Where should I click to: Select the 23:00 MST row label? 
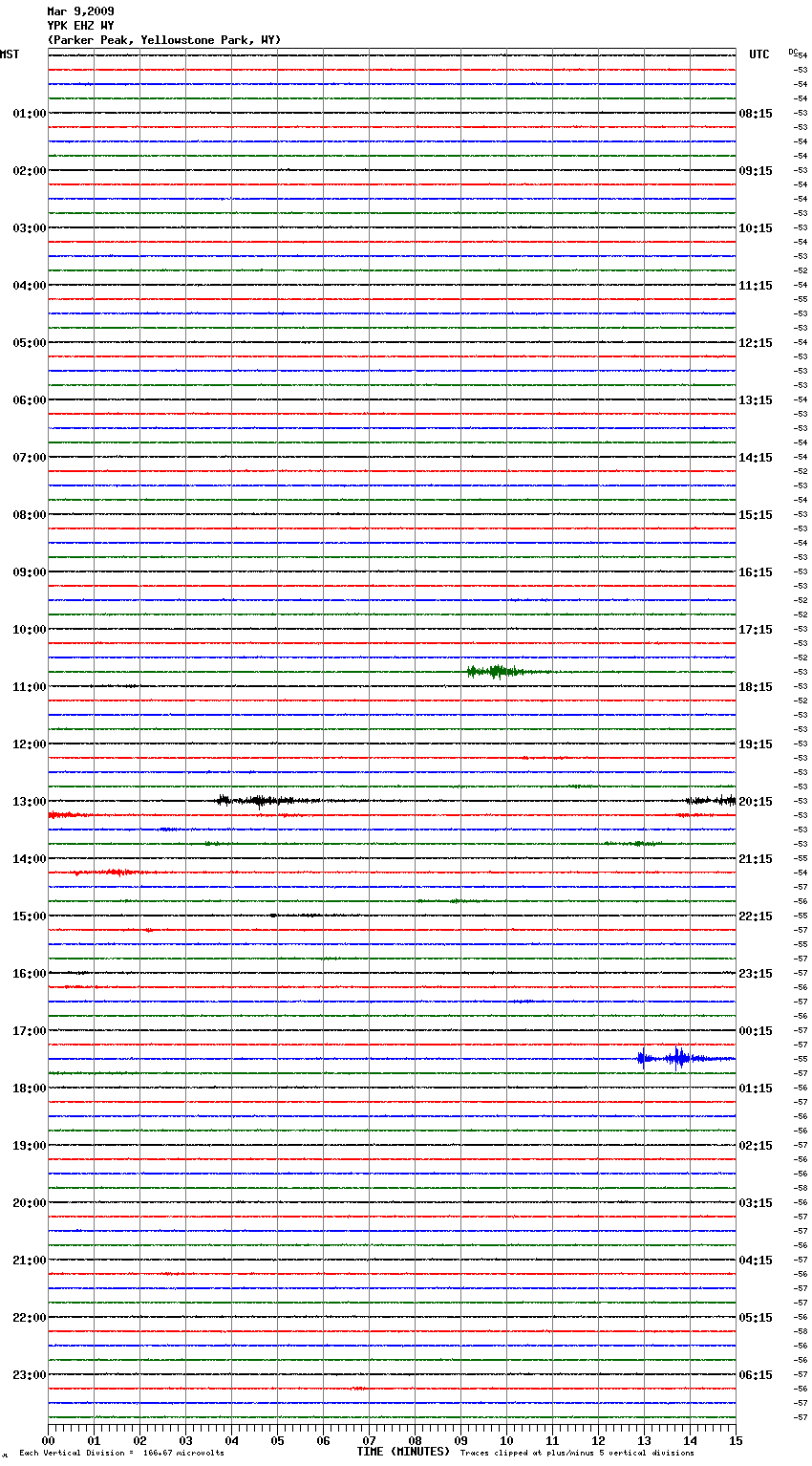point(30,1375)
